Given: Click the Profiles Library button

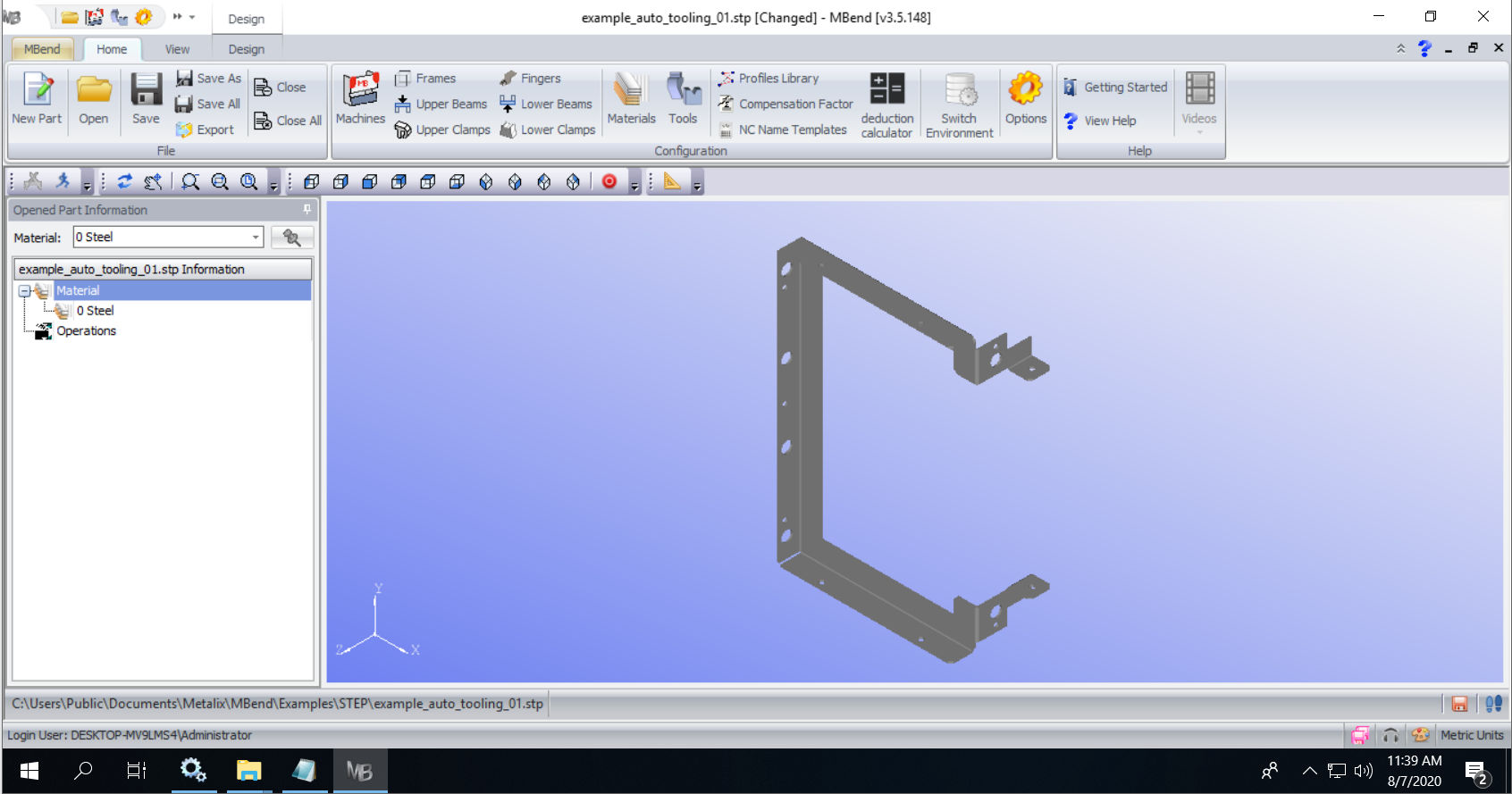Looking at the screenshot, I should [769, 79].
